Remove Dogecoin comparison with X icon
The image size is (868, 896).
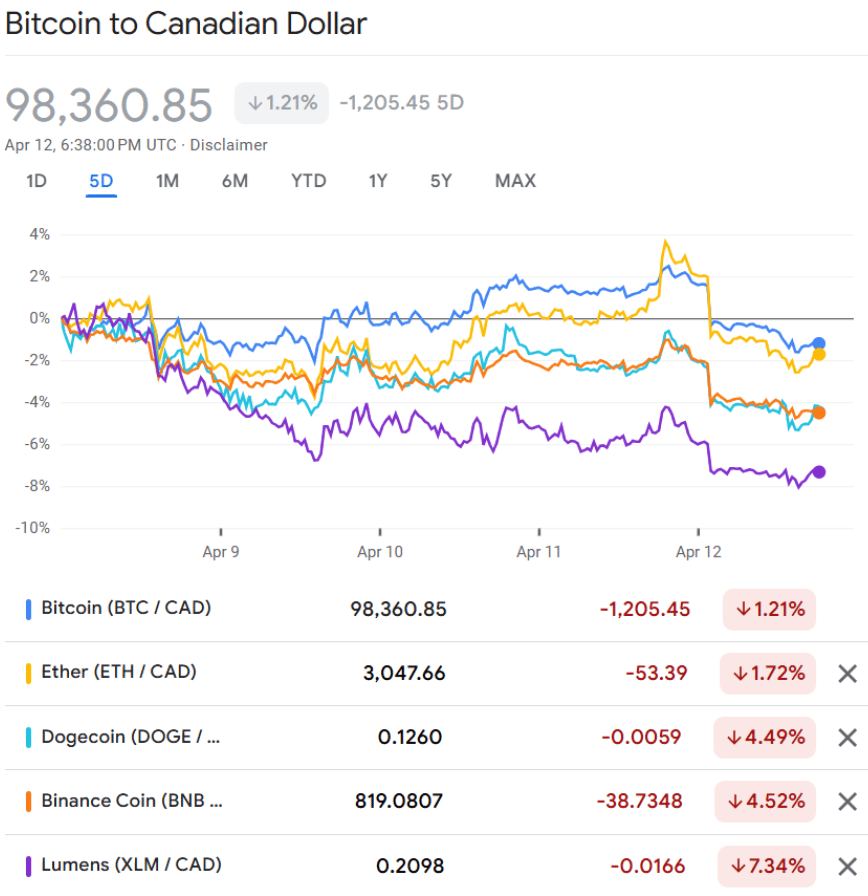point(847,738)
